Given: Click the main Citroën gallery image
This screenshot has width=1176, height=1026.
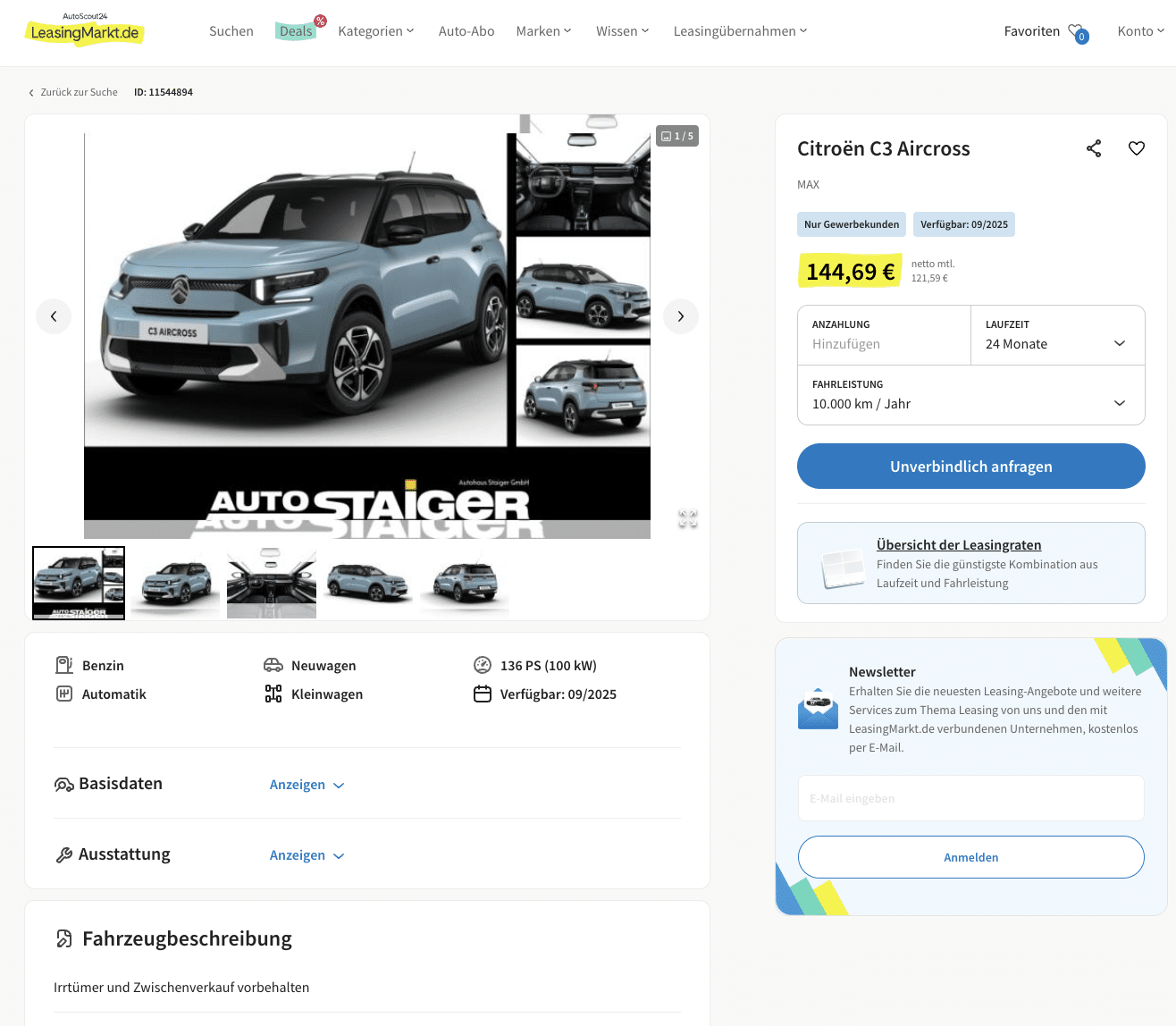Looking at the screenshot, I should click(x=367, y=326).
